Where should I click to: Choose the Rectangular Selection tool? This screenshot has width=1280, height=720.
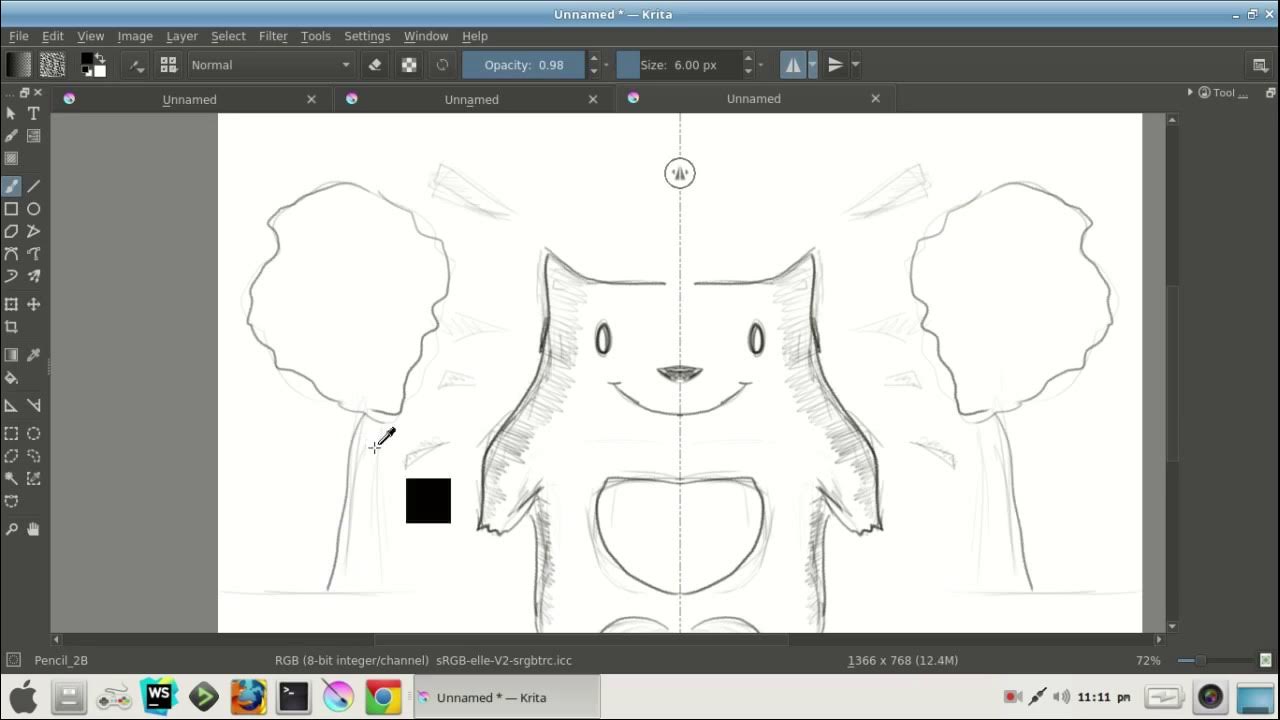tap(11, 433)
